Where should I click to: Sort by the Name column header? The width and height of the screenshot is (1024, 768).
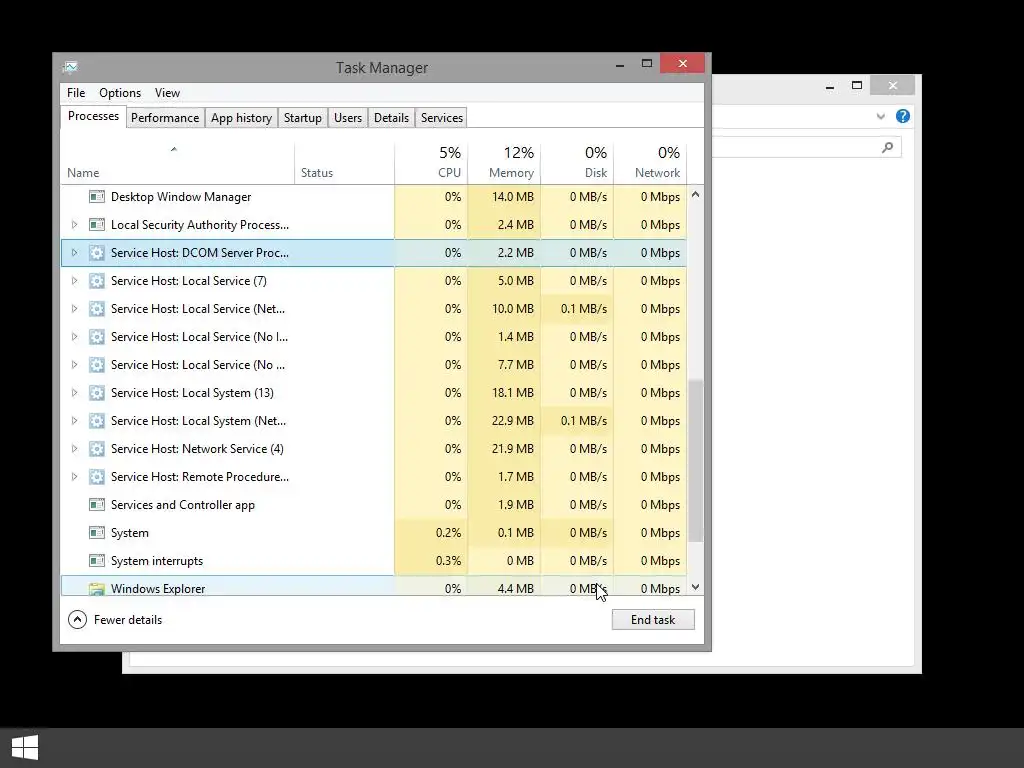click(x=177, y=161)
